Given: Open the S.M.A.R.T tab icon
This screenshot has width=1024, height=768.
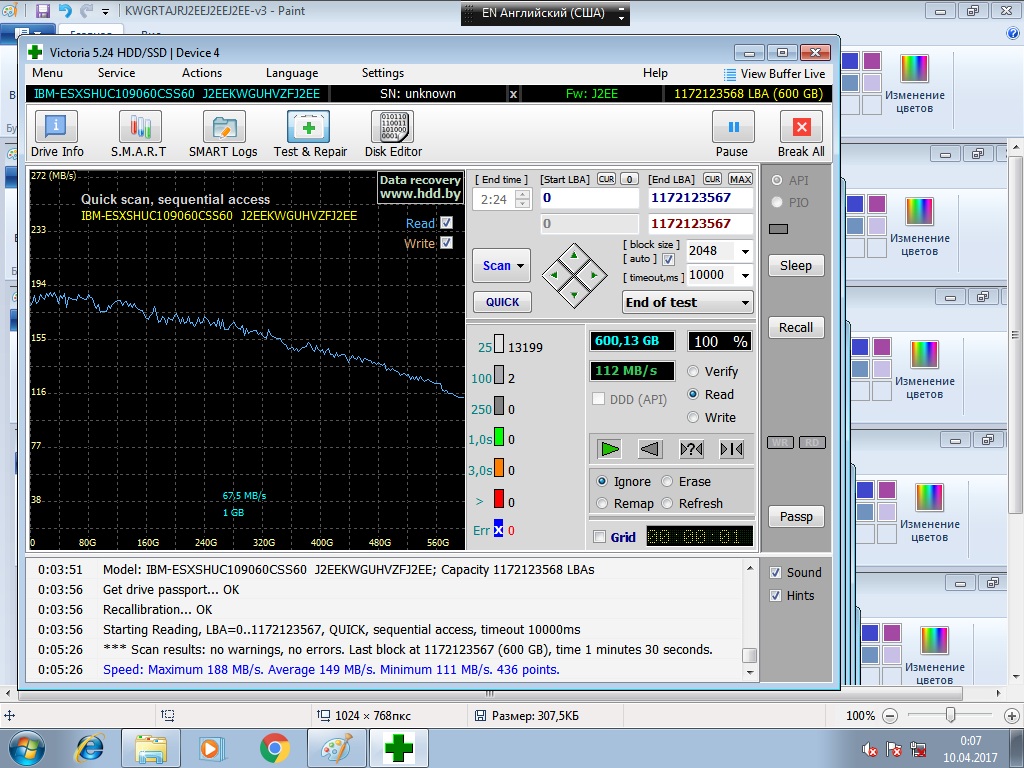Looking at the screenshot, I should pos(140,127).
